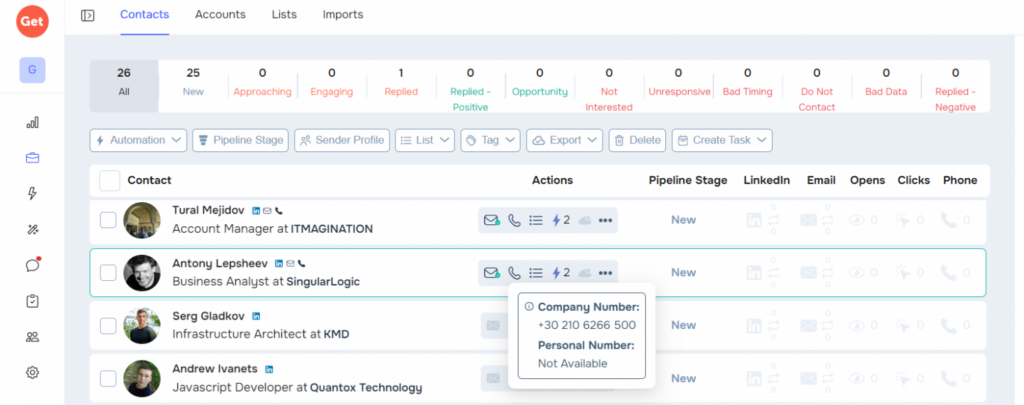
Task: Switch to the Accounts tab
Action: point(220,15)
